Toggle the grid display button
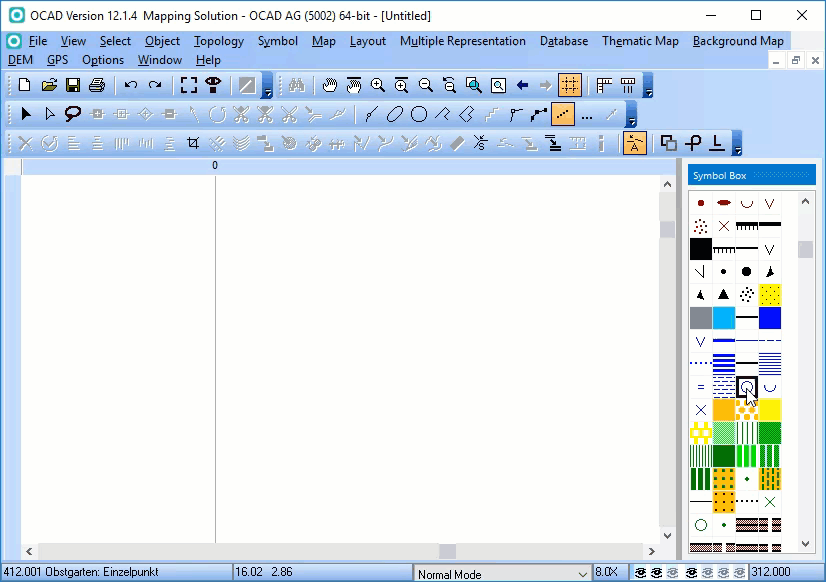The width and height of the screenshot is (826, 582). coord(570,85)
